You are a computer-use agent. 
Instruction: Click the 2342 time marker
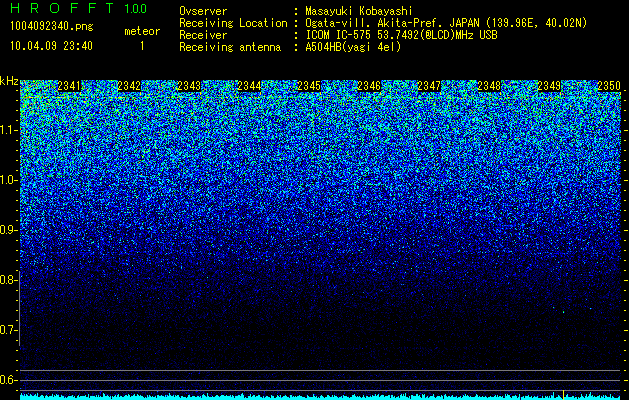(x=129, y=86)
